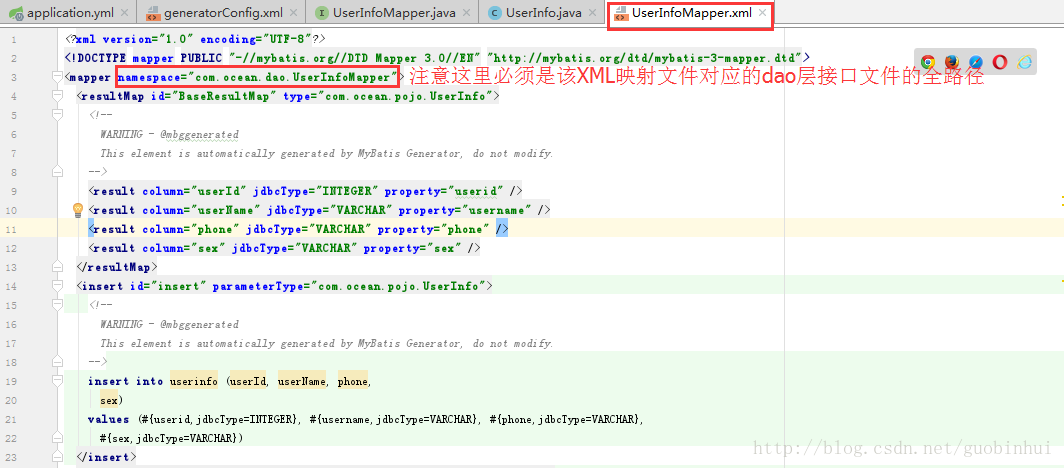Image resolution: width=1064 pixels, height=468 pixels.
Task: Open file in Chrome browser
Action: click(927, 62)
